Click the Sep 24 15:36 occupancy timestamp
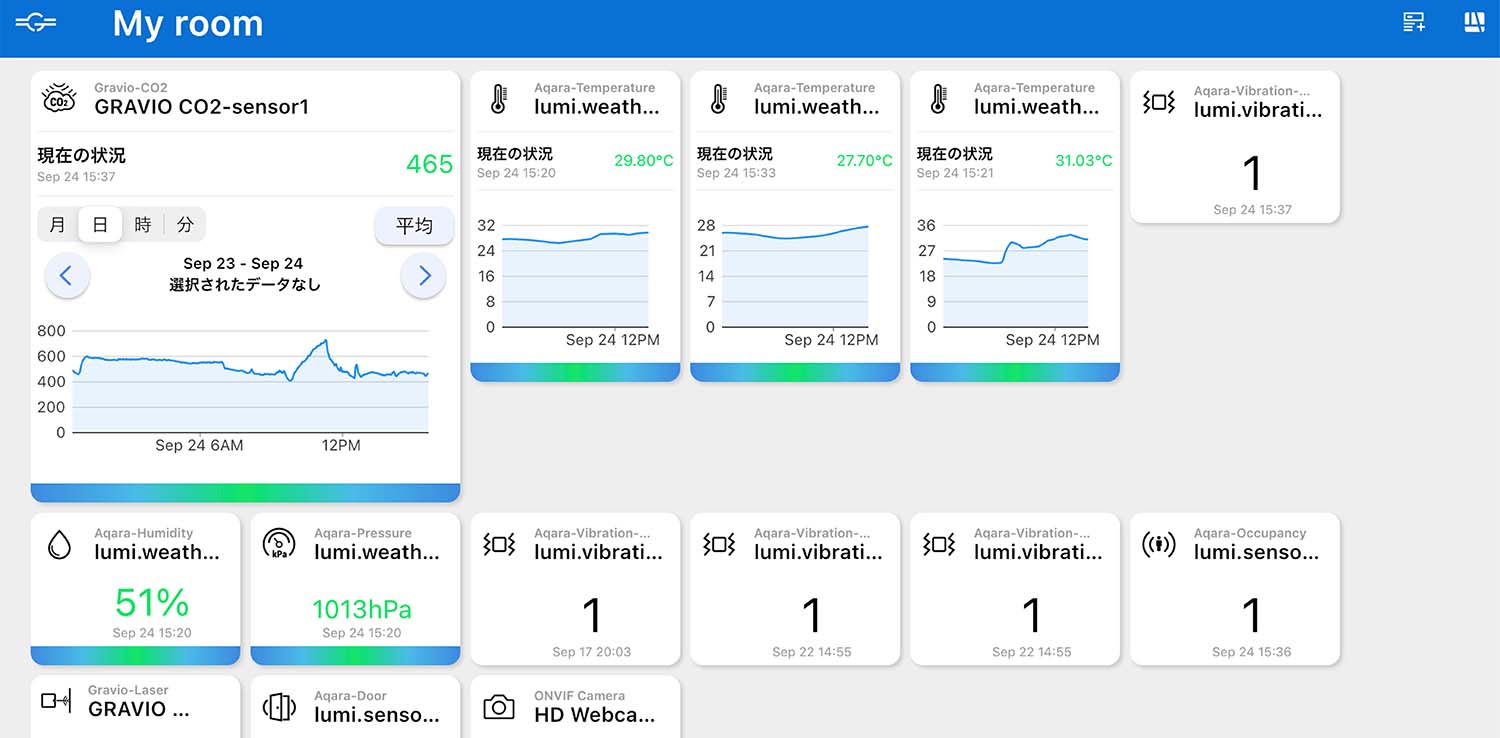The image size is (1500, 738). pyautogui.click(x=1252, y=652)
